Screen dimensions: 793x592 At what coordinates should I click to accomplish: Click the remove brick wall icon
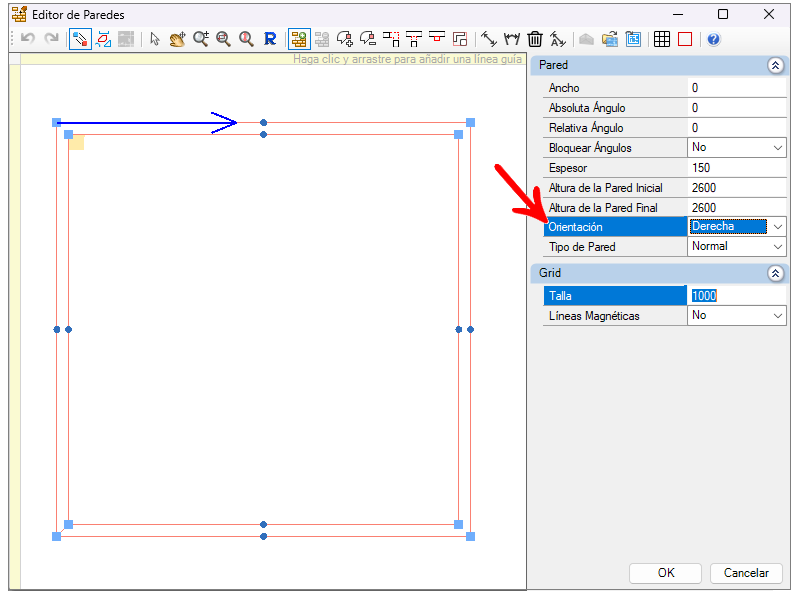(x=322, y=39)
